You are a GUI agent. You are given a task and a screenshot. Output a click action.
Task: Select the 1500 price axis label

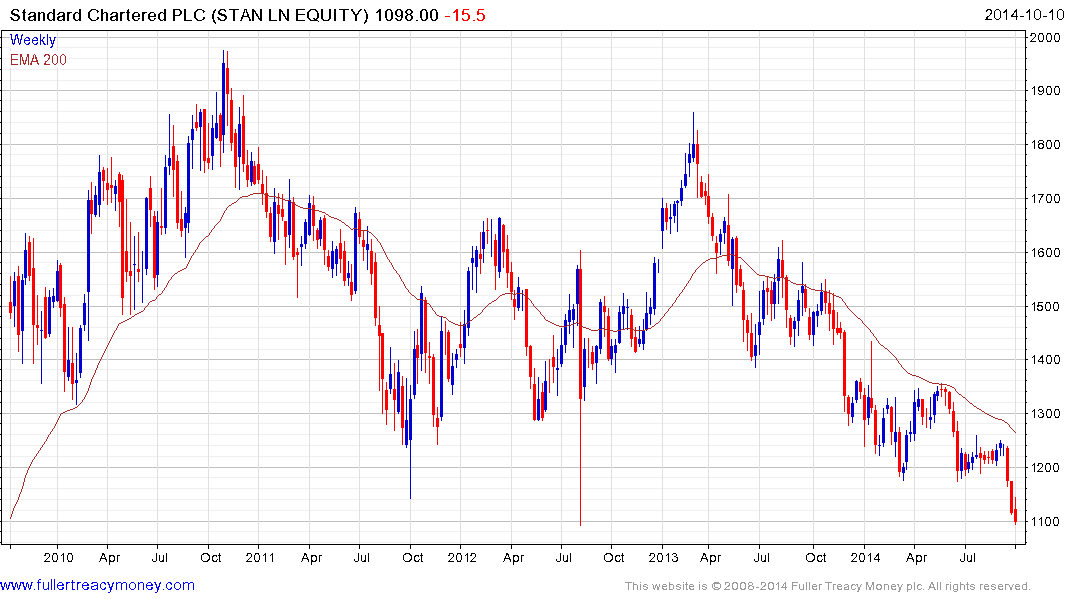(1046, 307)
